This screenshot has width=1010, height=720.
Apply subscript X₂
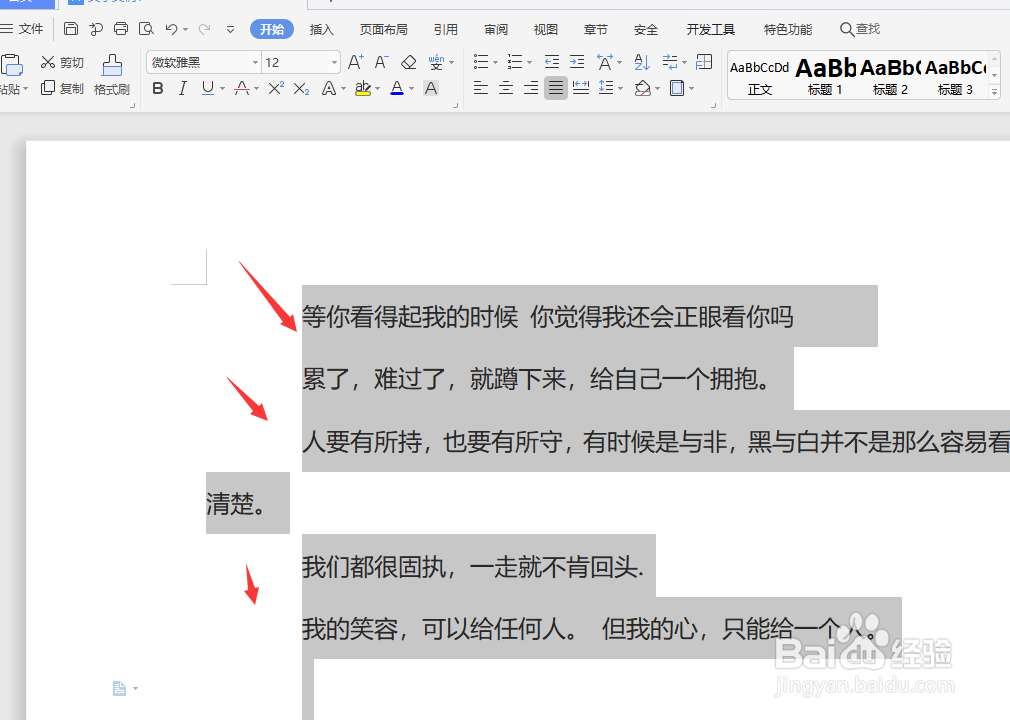(x=301, y=88)
